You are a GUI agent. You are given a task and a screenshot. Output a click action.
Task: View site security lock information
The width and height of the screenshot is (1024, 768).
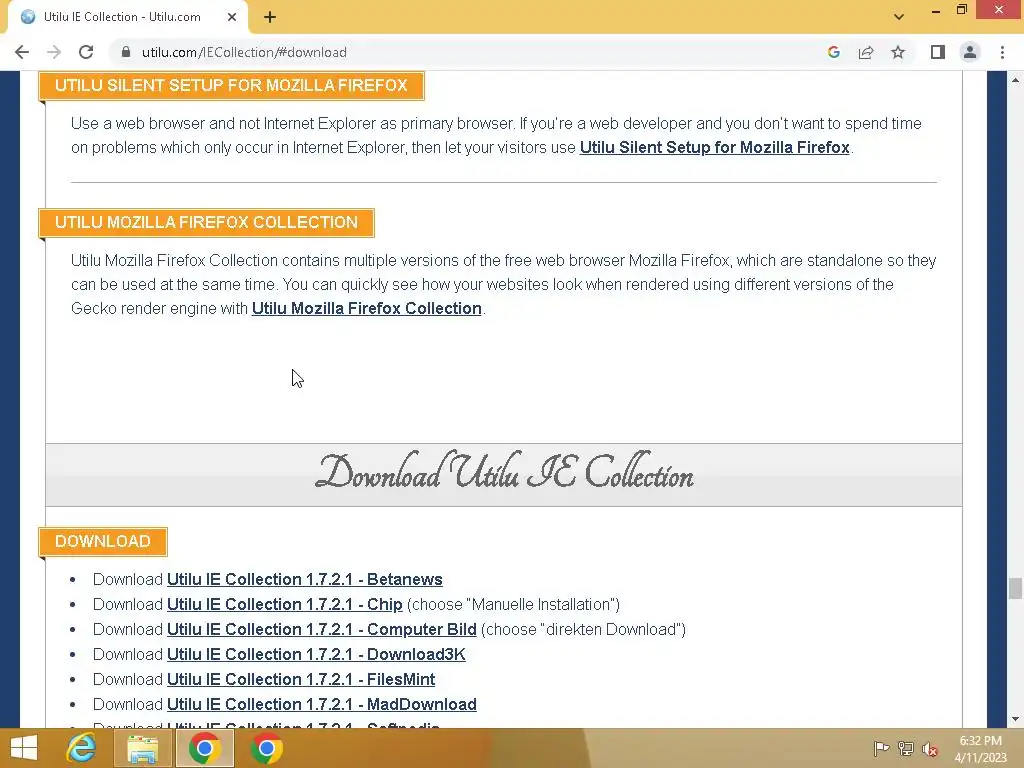pyautogui.click(x=126, y=52)
